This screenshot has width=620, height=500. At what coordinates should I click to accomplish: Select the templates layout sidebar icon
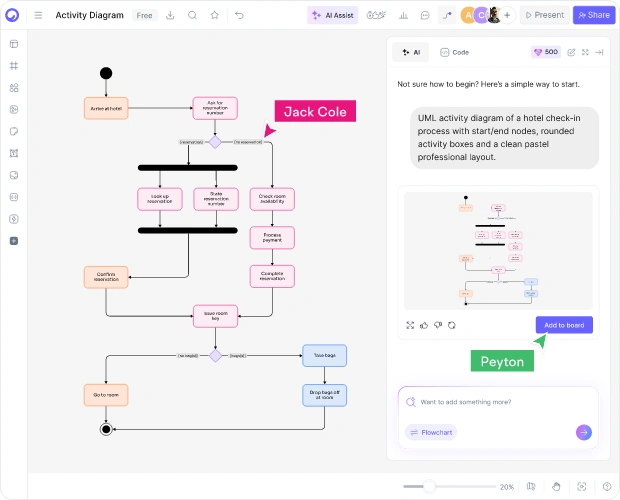pyautogui.click(x=14, y=44)
